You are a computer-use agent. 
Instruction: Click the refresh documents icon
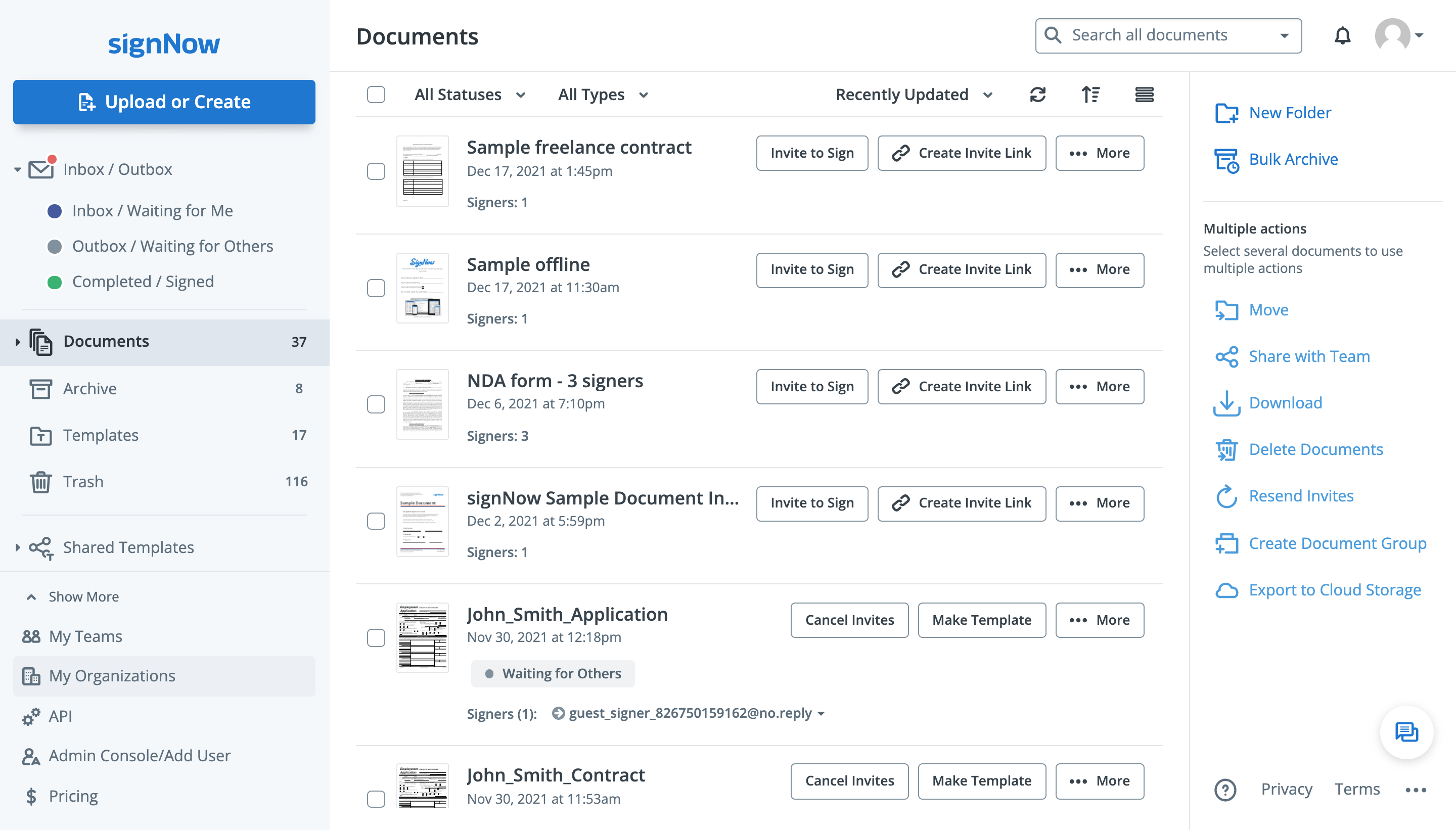tap(1037, 95)
